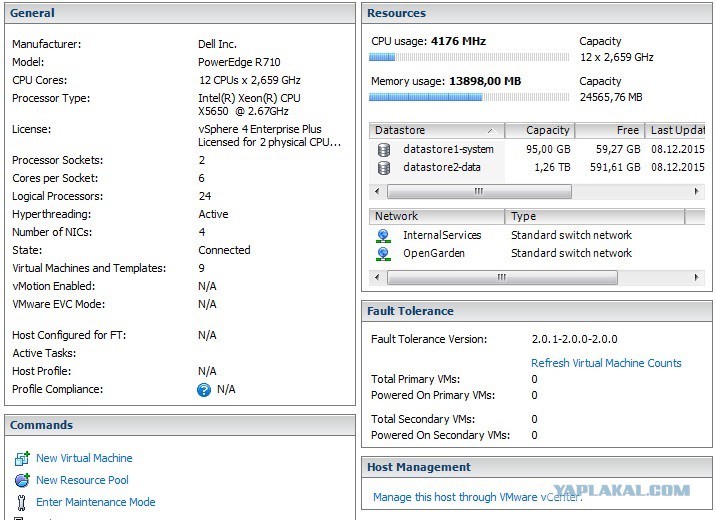Click network list left scroll arrow
The height and width of the screenshot is (520, 716).
point(377,277)
